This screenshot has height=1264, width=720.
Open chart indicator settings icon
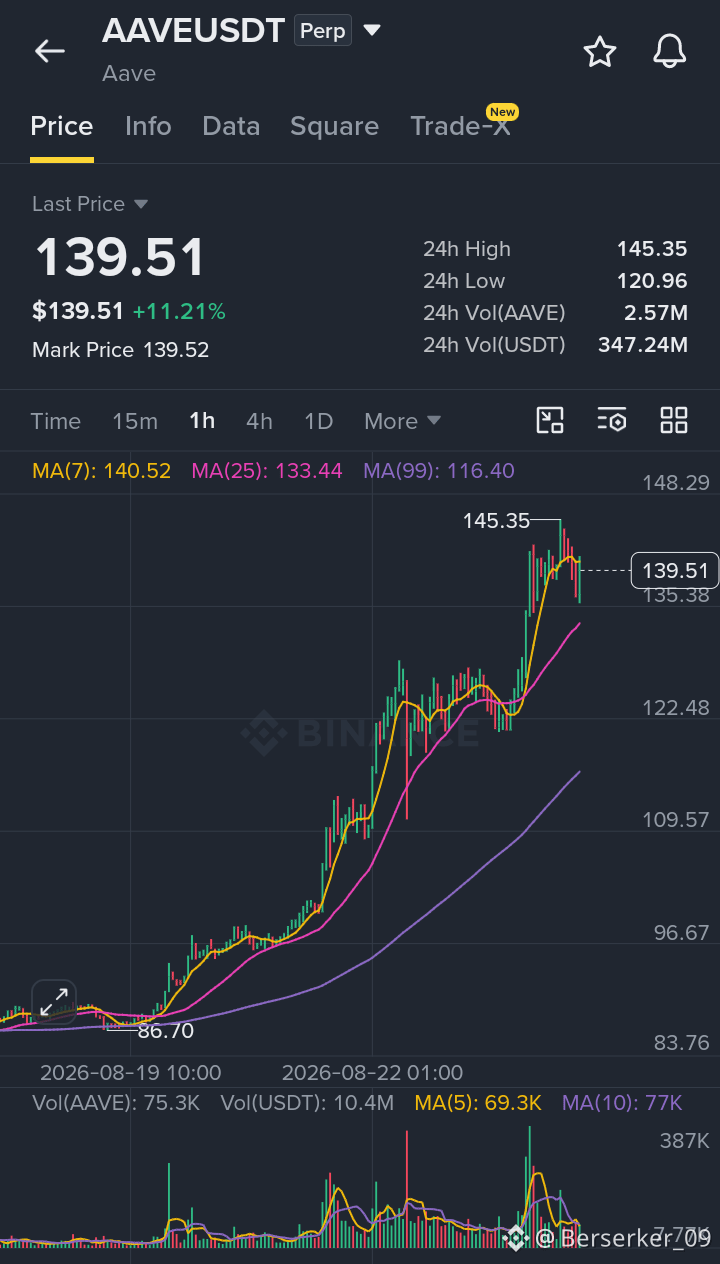612,420
